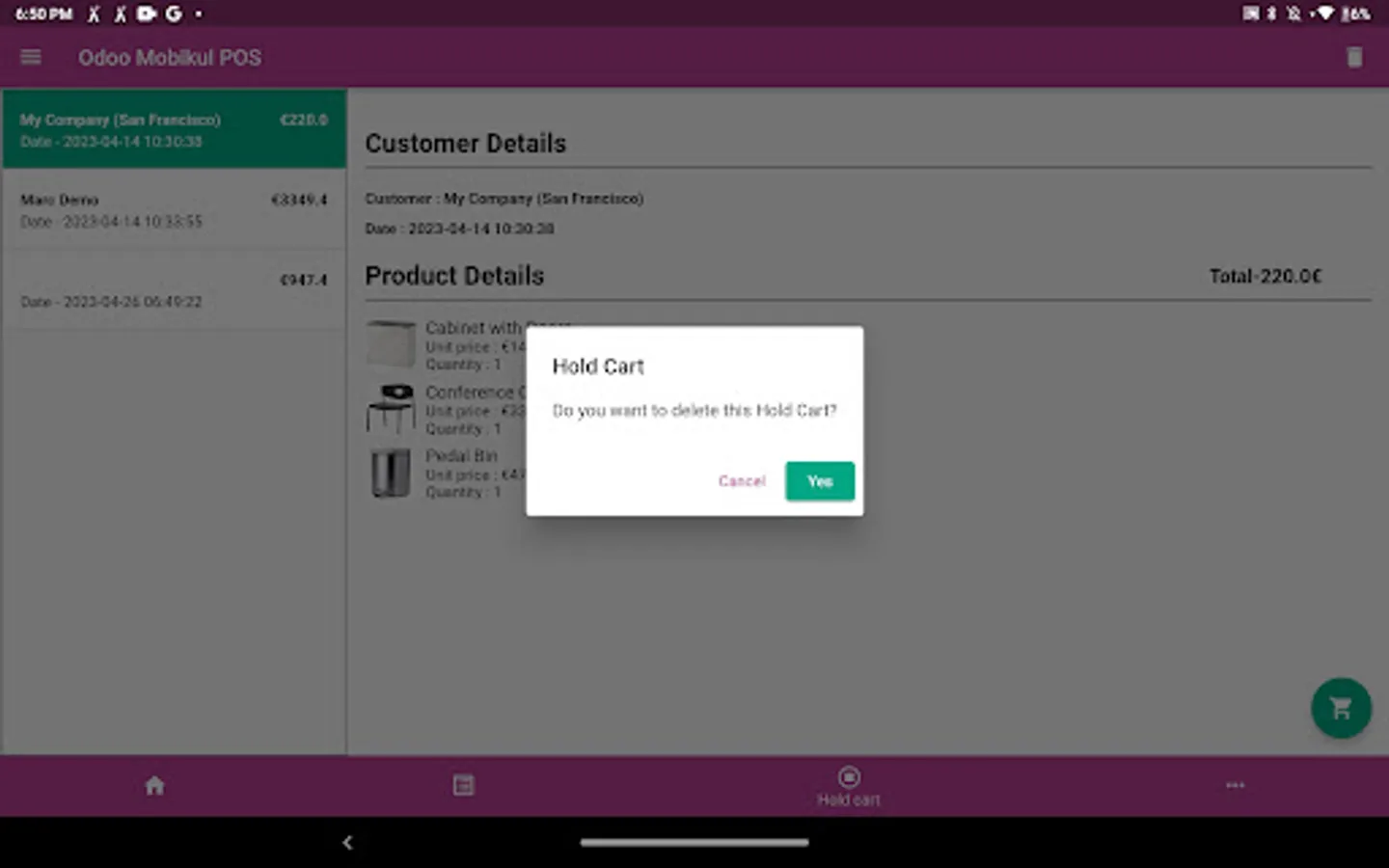The height and width of the screenshot is (868, 1389).
Task: Go to Home tab in bottom bar
Action: pyautogui.click(x=154, y=785)
